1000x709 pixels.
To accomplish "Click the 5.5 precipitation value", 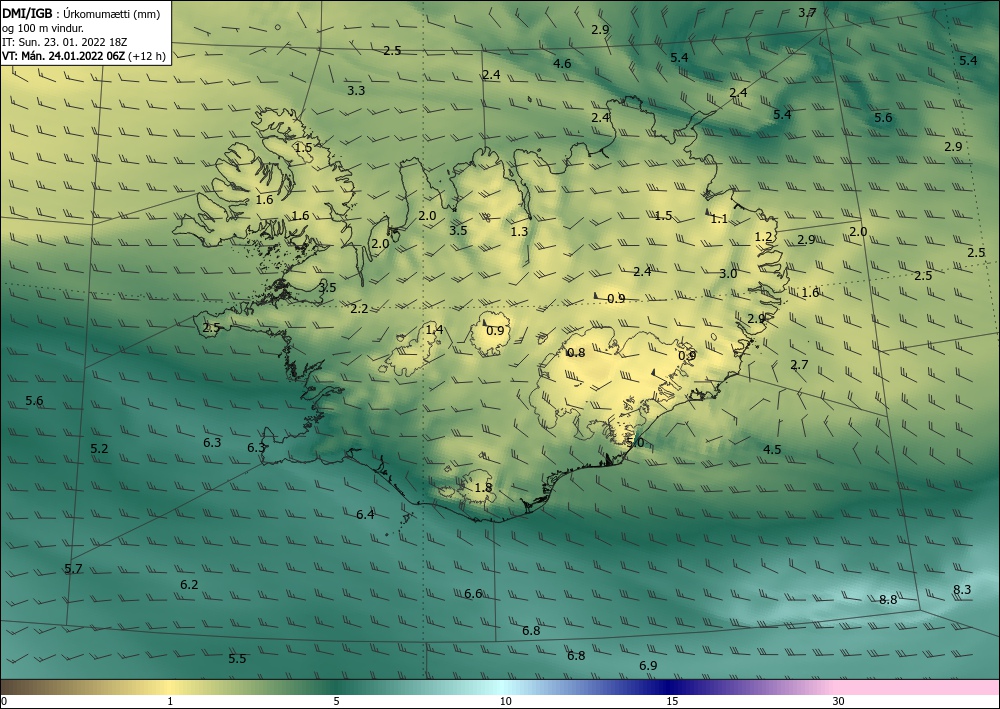I will 237,659.
